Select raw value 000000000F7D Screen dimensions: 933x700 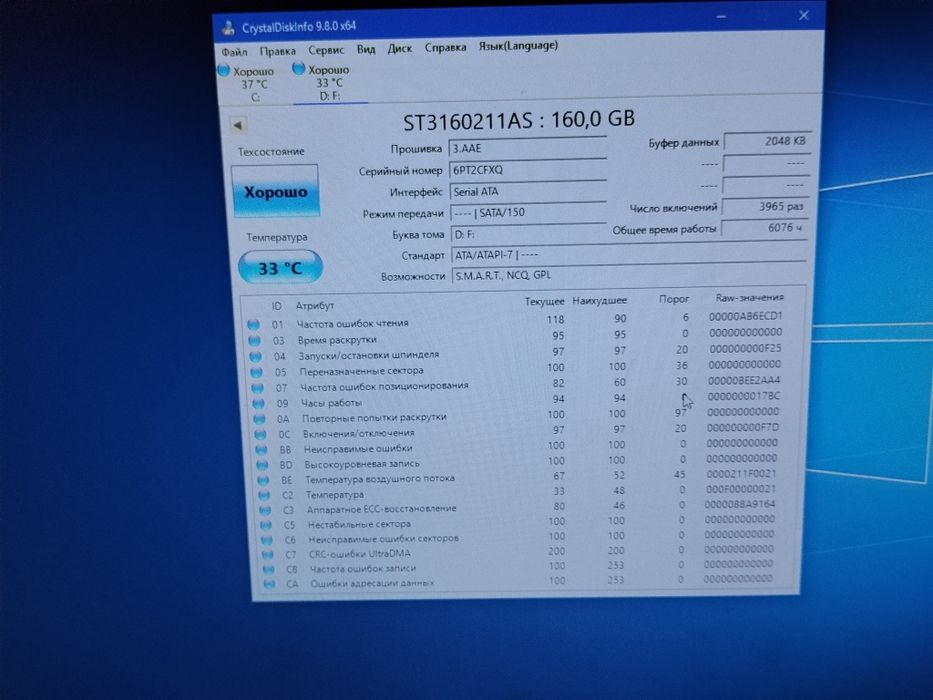tap(743, 427)
